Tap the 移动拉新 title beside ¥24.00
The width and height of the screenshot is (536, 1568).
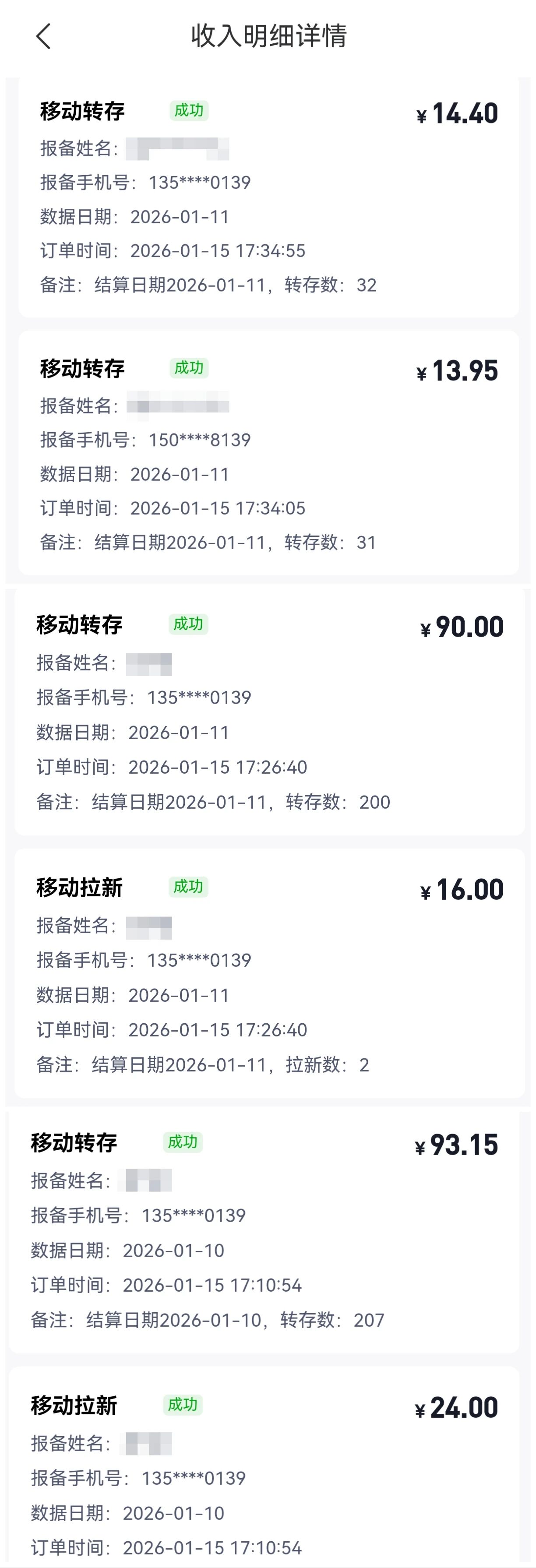tap(74, 1406)
